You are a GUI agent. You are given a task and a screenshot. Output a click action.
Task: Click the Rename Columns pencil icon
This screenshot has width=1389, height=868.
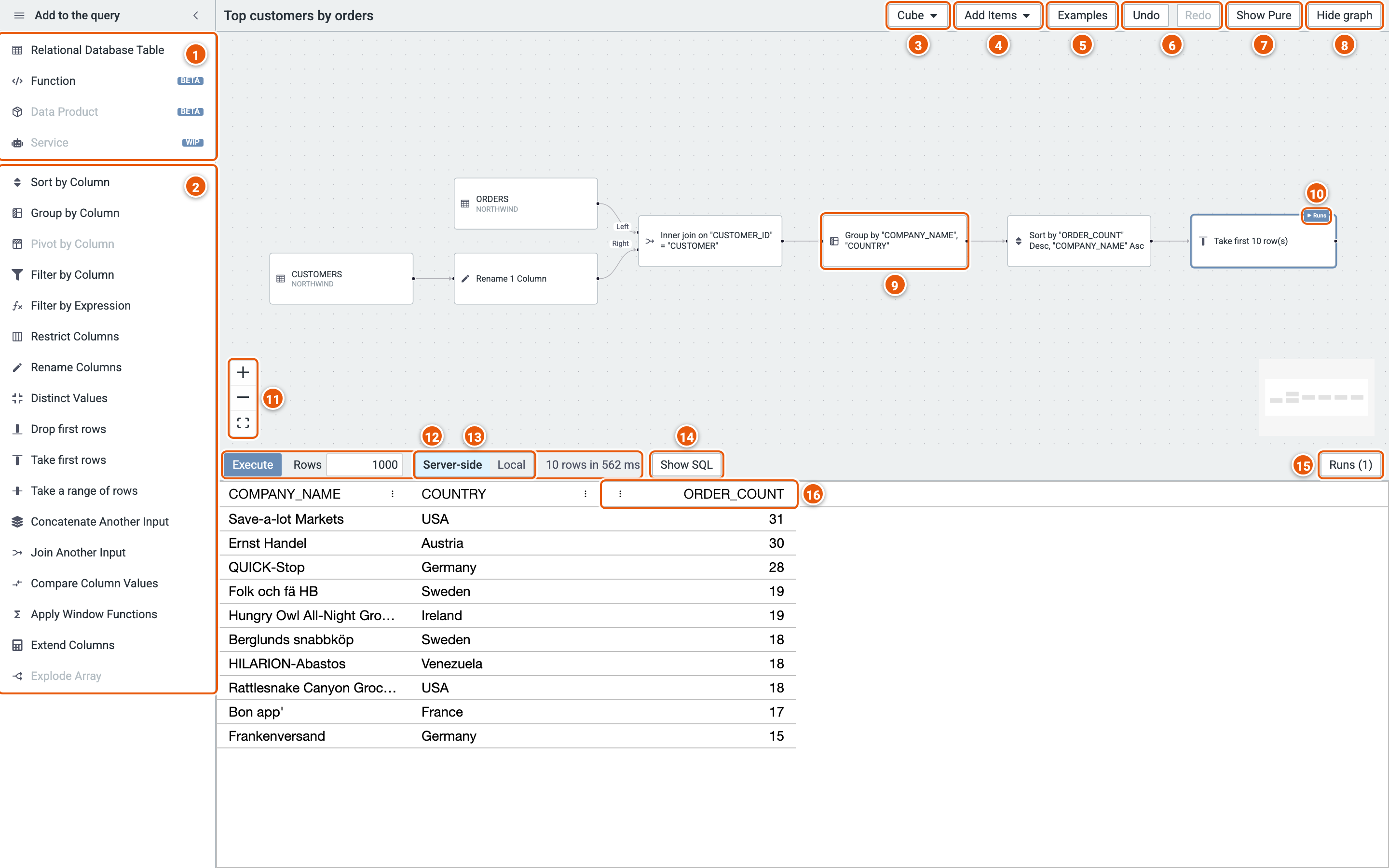pyautogui.click(x=17, y=367)
